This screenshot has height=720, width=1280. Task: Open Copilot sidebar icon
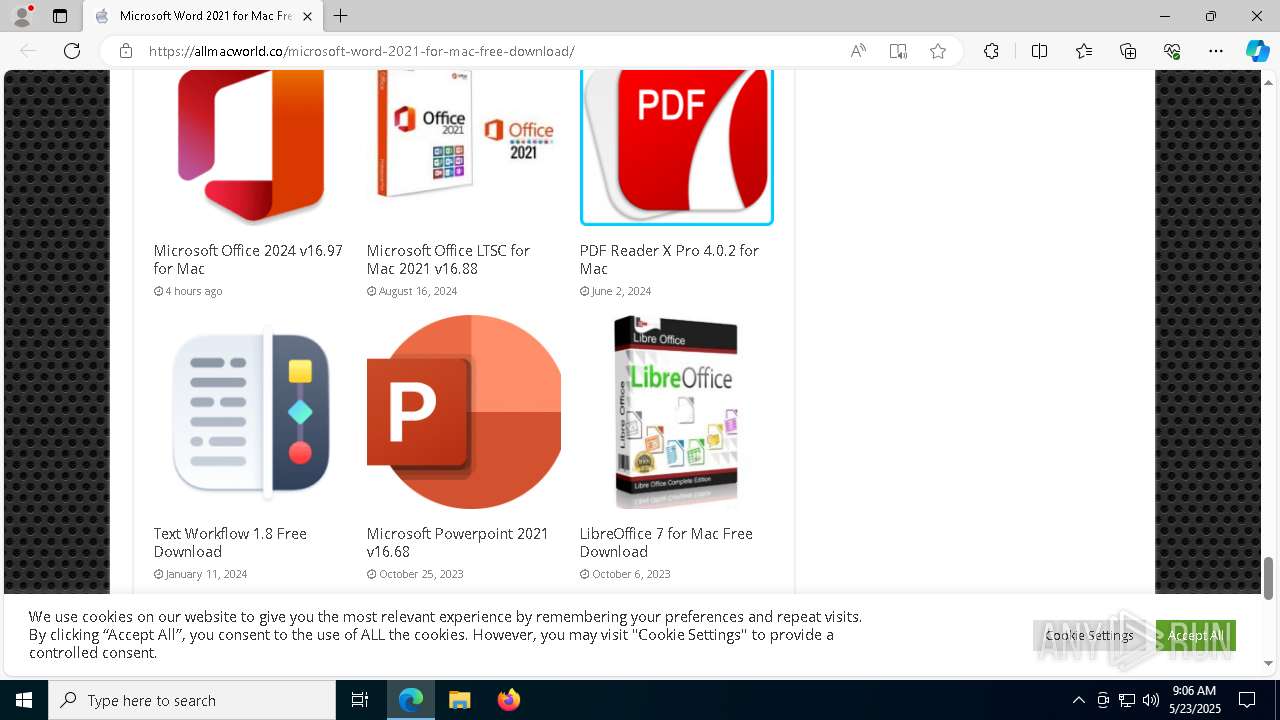click(x=1257, y=51)
